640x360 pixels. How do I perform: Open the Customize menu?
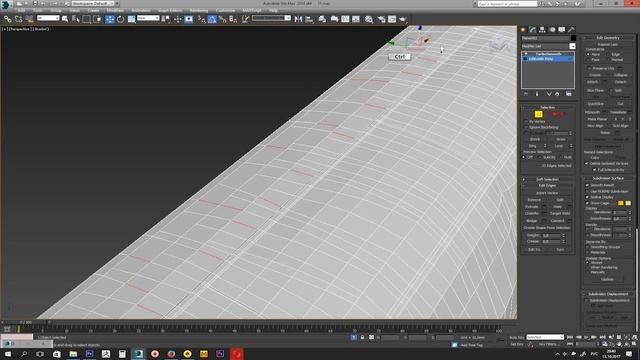coord(225,10)
